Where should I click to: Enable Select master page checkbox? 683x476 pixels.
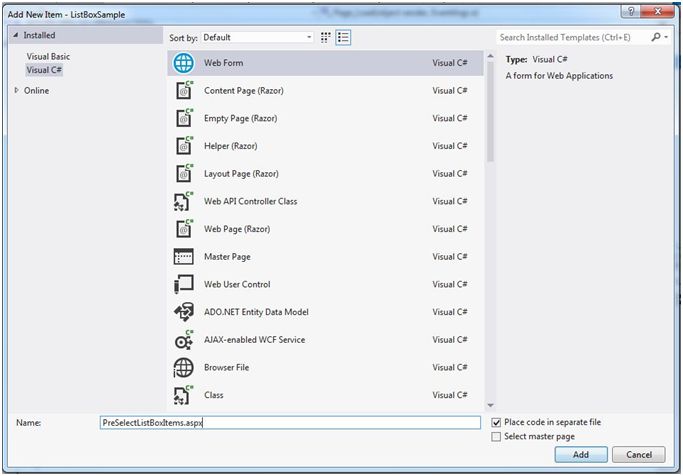[496, 436]
